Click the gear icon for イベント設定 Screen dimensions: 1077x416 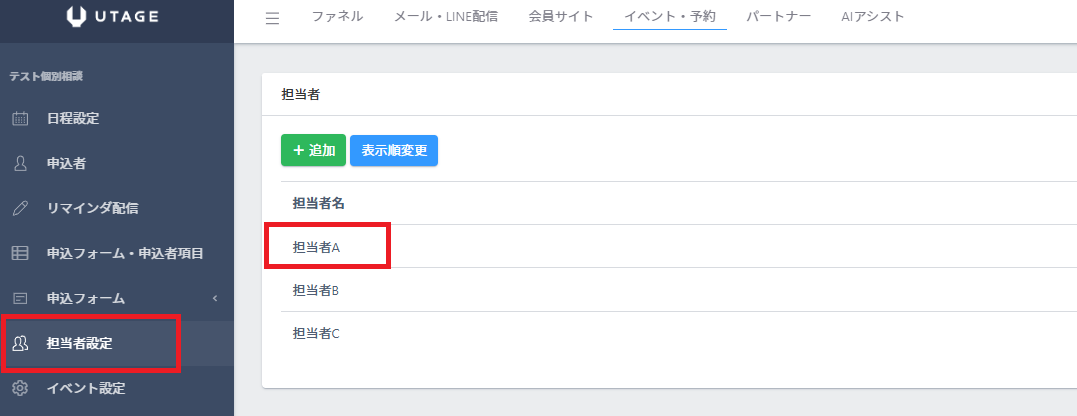pos(19,387)
